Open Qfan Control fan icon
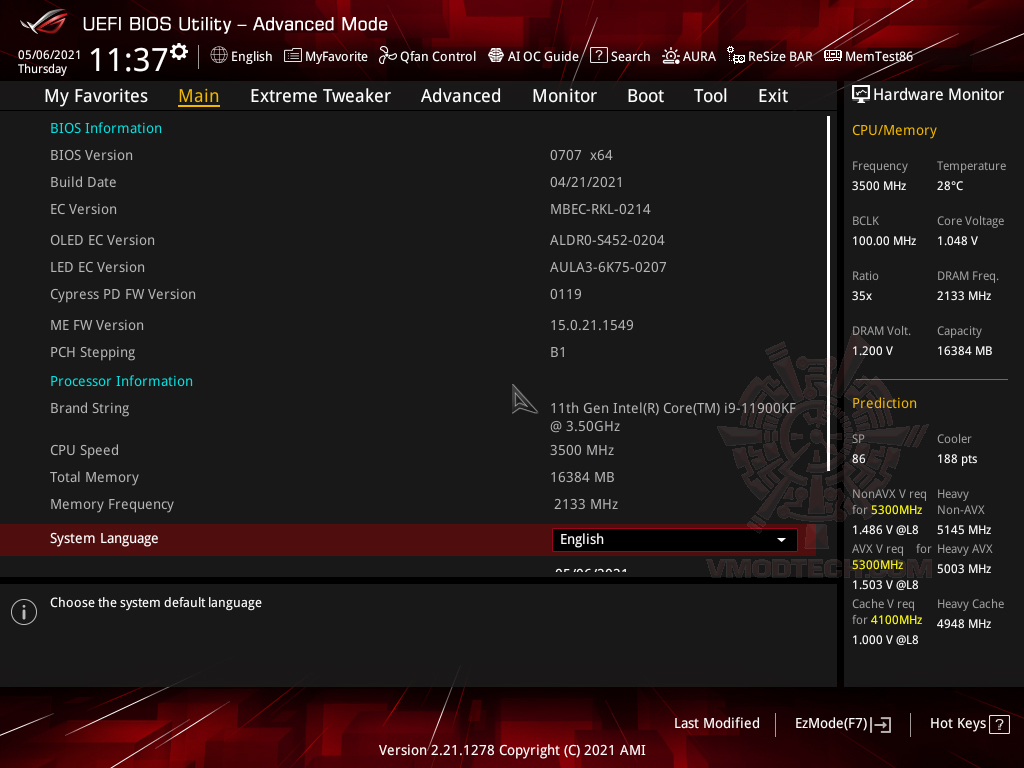1024x768 pixels. pos(387,56)
